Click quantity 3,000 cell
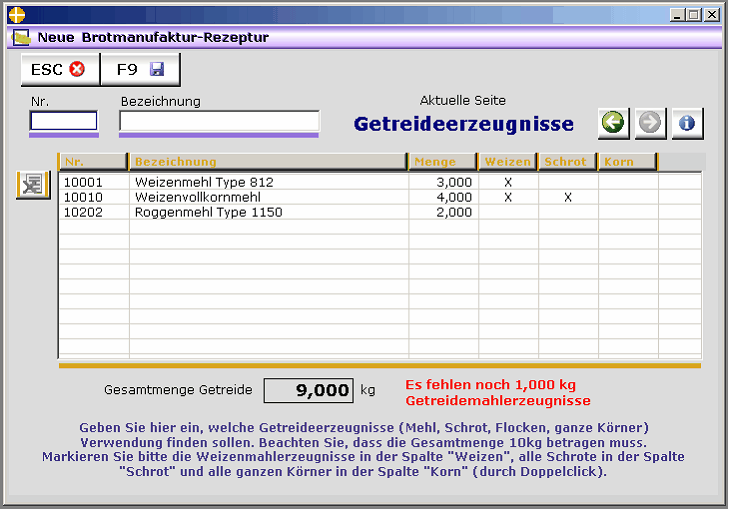The height and width of the screenshot is (510, 729). click(x=444, y=182)
